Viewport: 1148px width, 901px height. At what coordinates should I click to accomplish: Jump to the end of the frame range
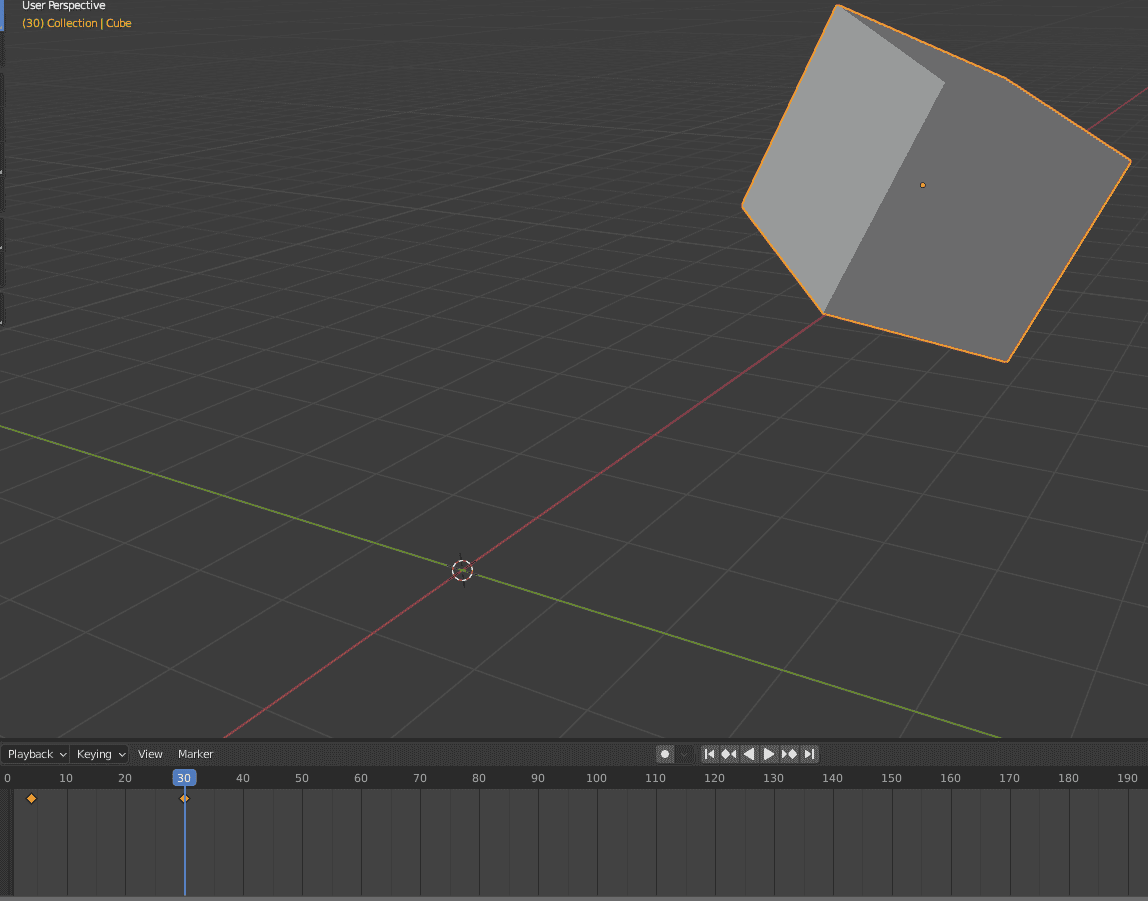pos(809,754)
